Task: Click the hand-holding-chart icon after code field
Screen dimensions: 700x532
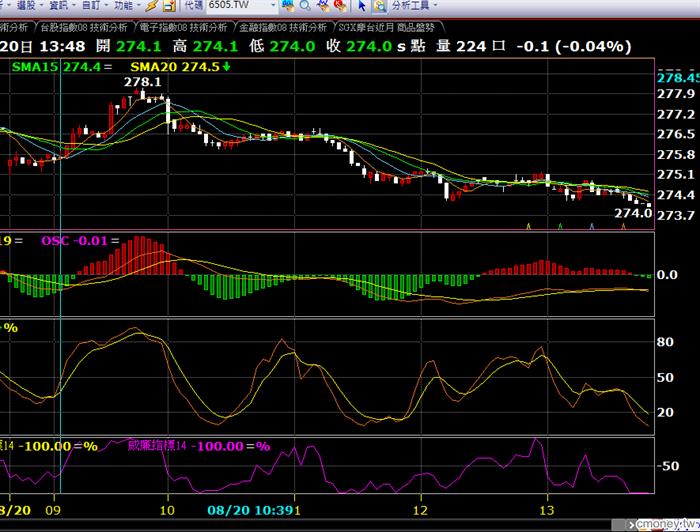Action: (x=288, y=6)
